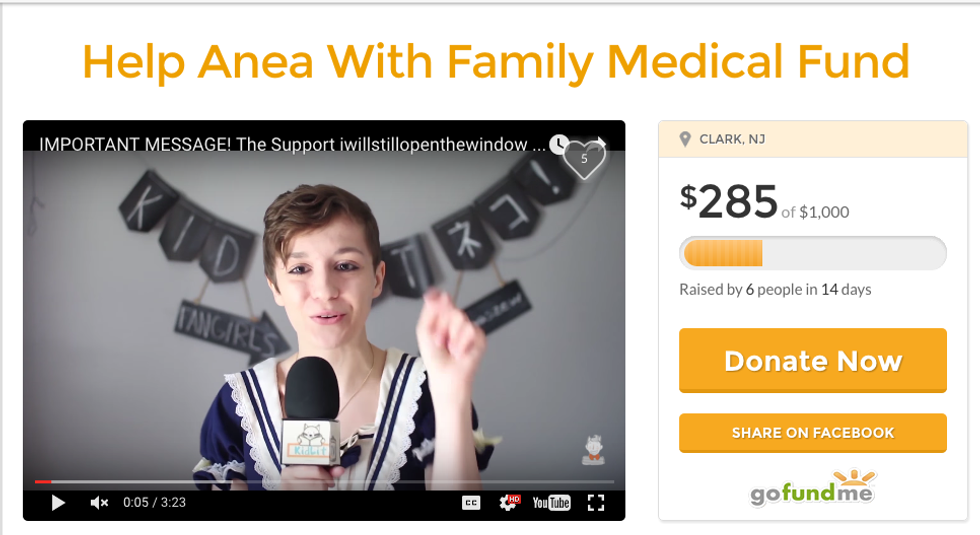Viewport: 980px width, 535px height.
Task: Click the SHARE ON FACEBOOK button
Action: [x=812, y=432]
